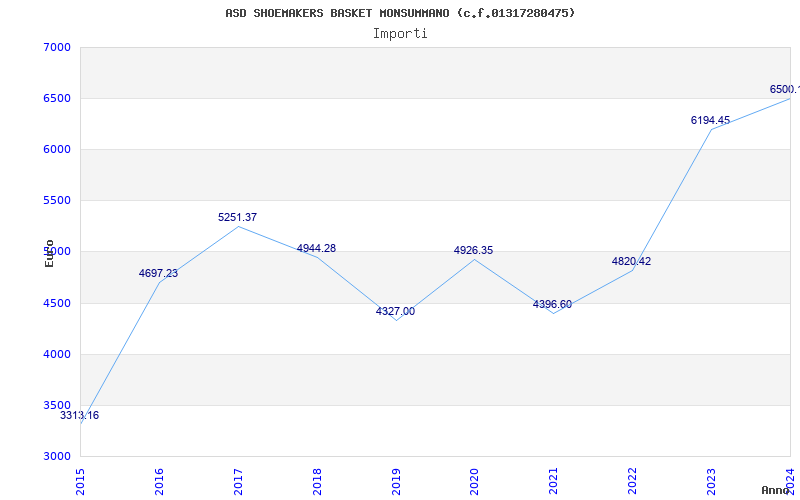Select the 4944.28 data label
Image resolution: width=800 pixels, height=500 pixels.
pos(316,248)
